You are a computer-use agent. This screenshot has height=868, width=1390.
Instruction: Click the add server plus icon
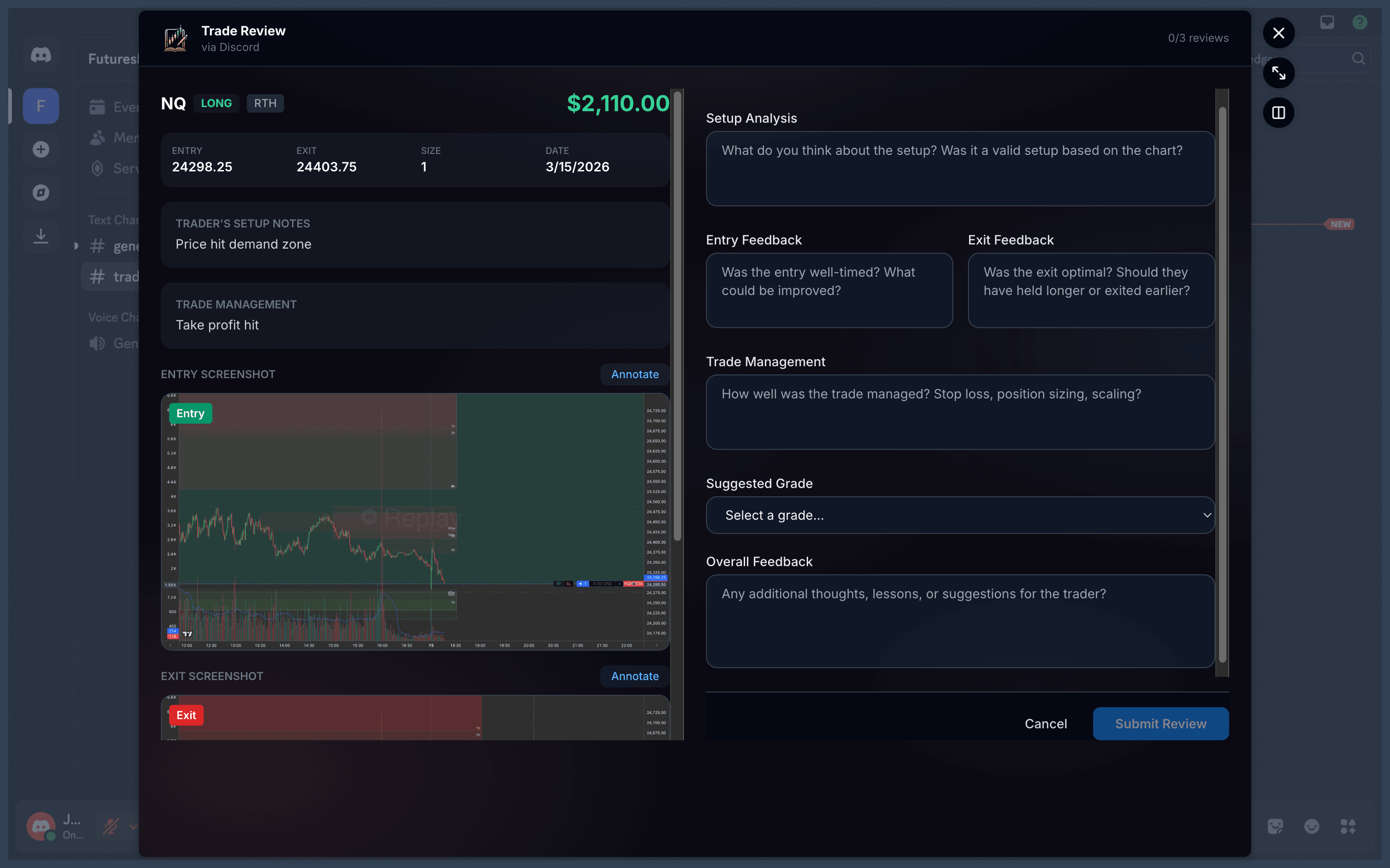41,149
